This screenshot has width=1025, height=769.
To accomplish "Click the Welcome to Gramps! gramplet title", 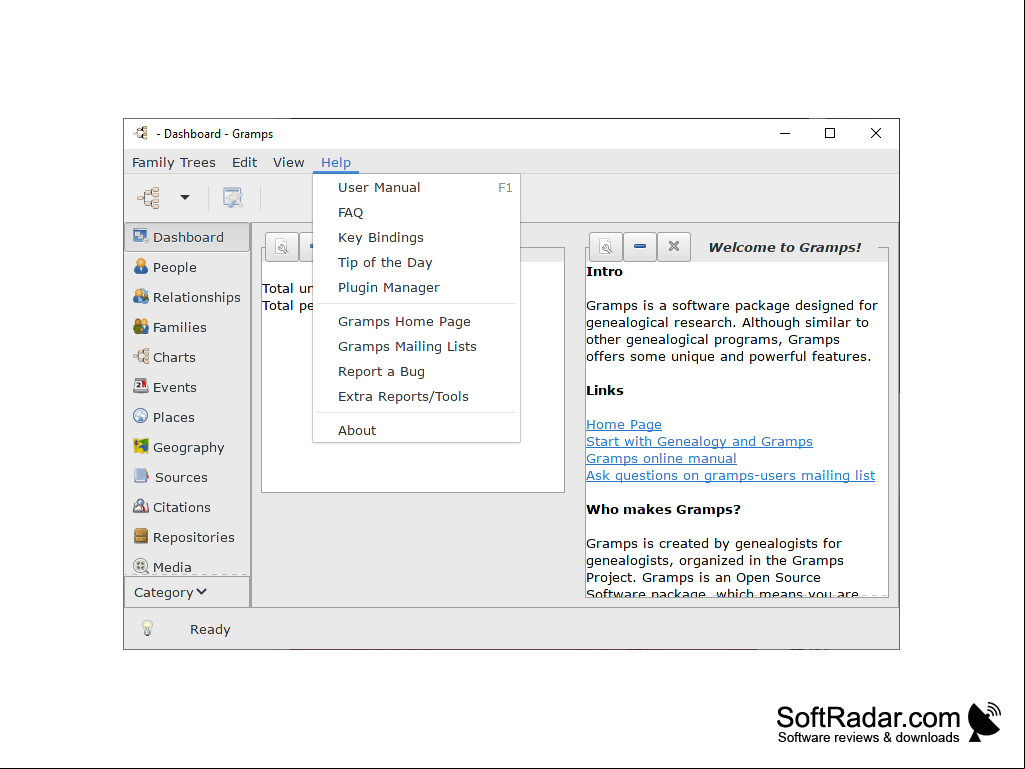I will (x=784, y=247).
